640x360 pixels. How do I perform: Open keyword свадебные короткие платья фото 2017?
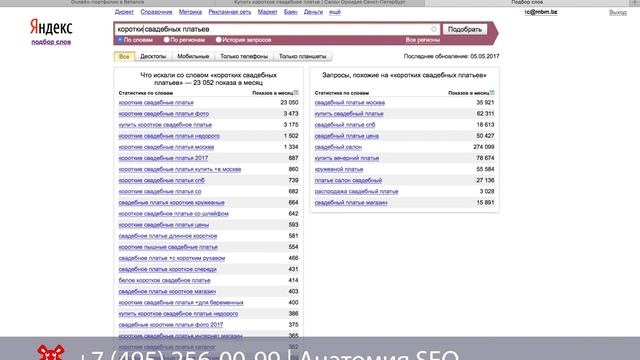(x=171, y=324)
